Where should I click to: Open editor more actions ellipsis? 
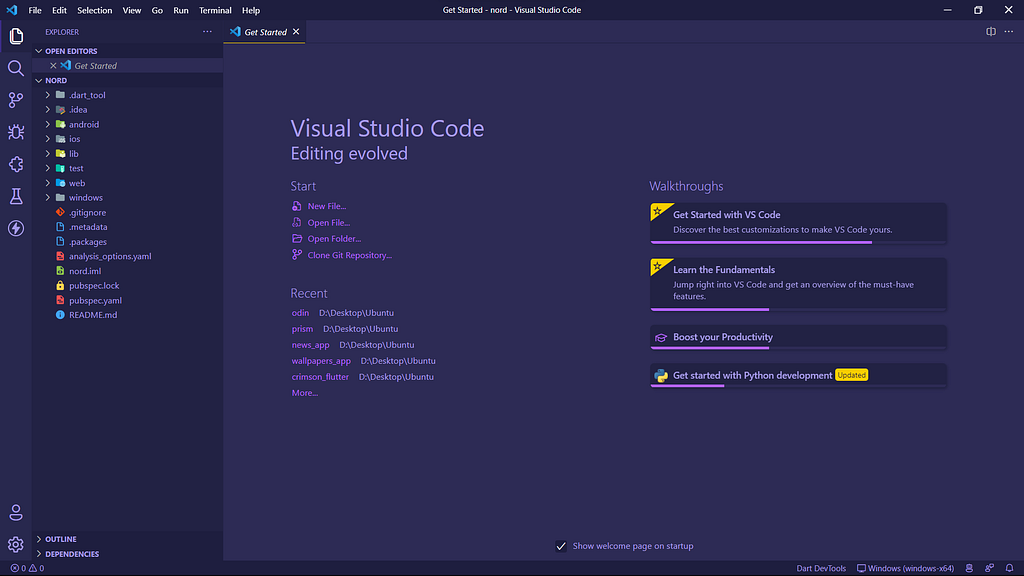point(1009,31)
